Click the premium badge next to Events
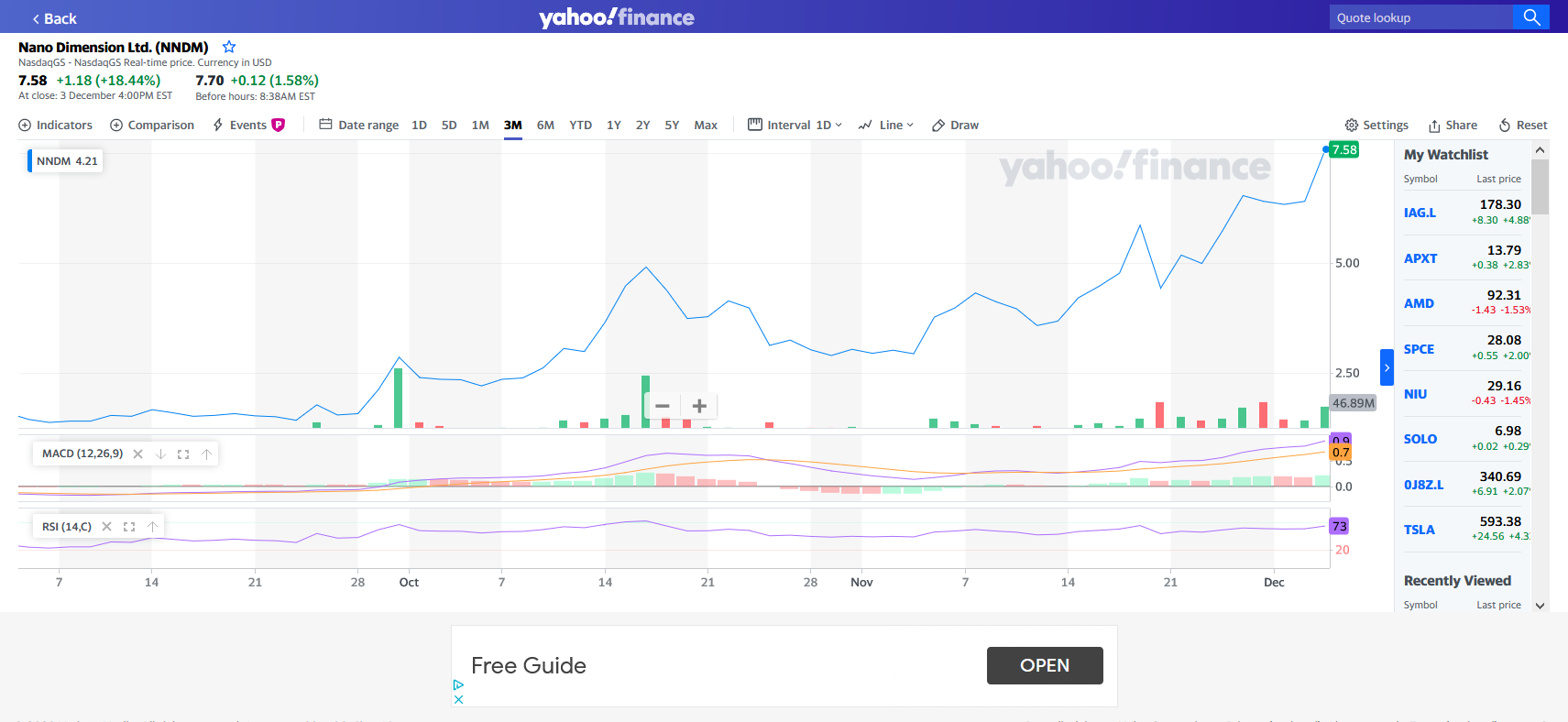Screen dimensions: 1568x722 279,125
